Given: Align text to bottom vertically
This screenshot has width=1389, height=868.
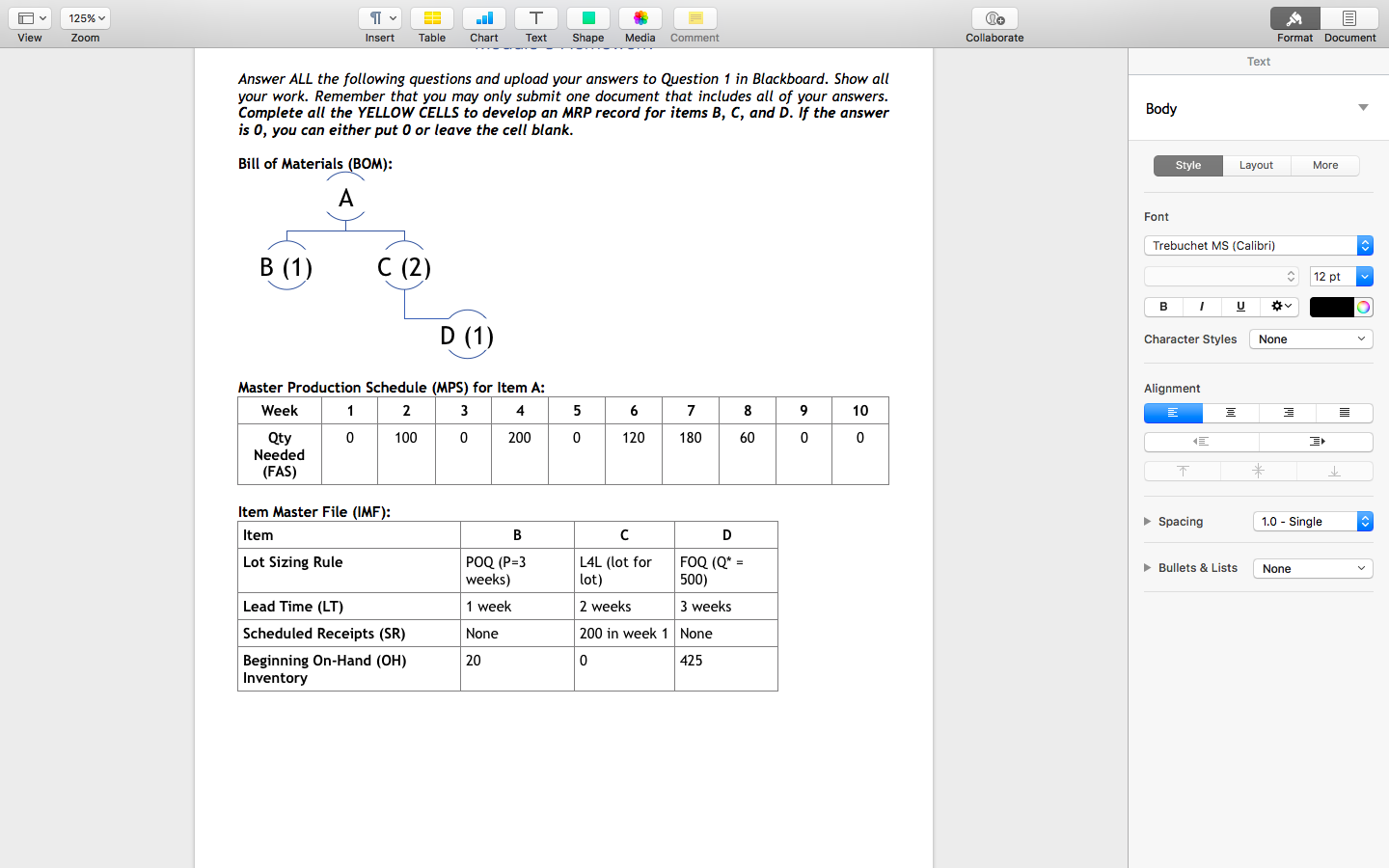Looking at the screenshot, I should (x=1335, y=472).
